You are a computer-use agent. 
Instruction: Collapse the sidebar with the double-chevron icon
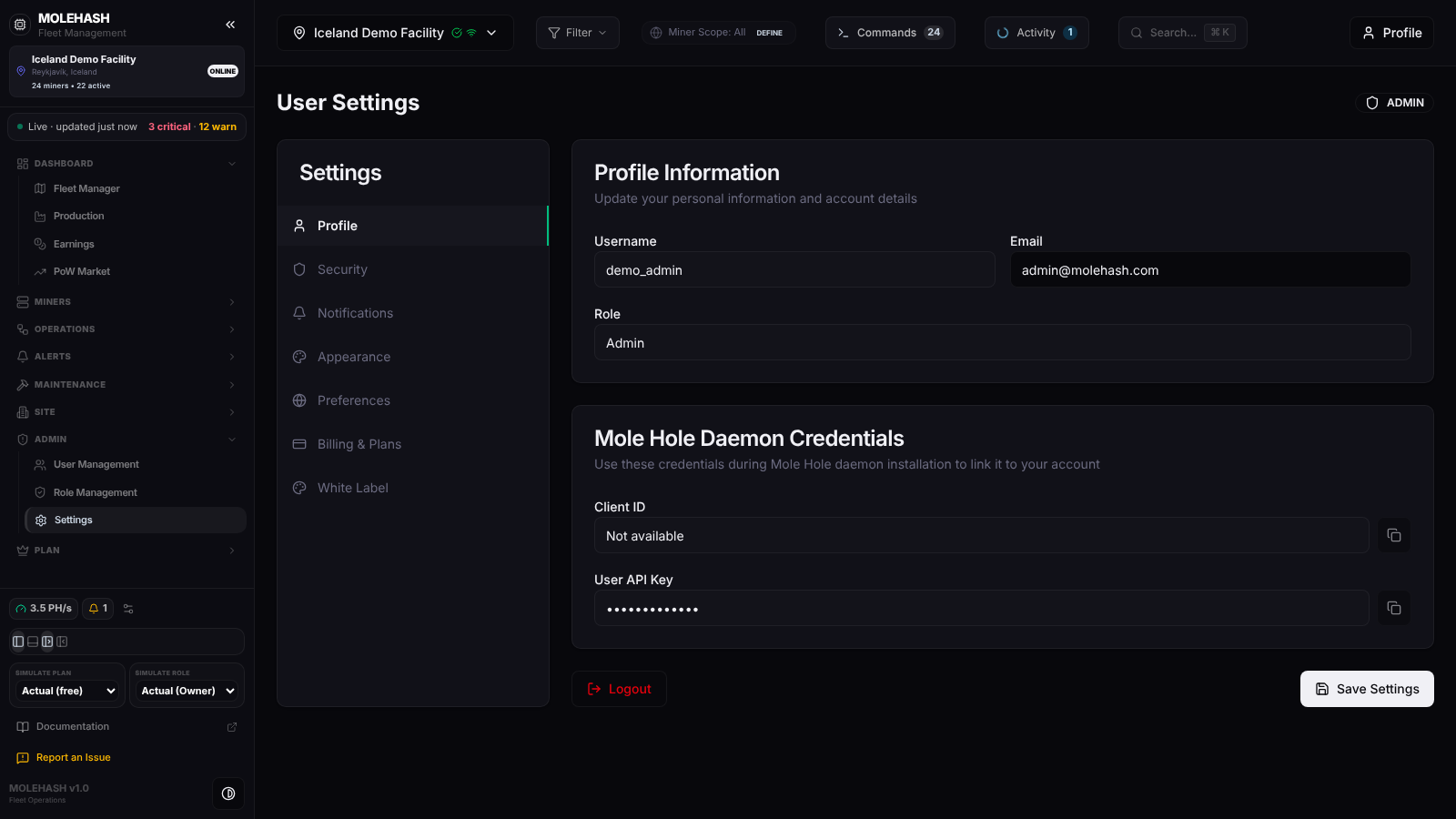230,25
